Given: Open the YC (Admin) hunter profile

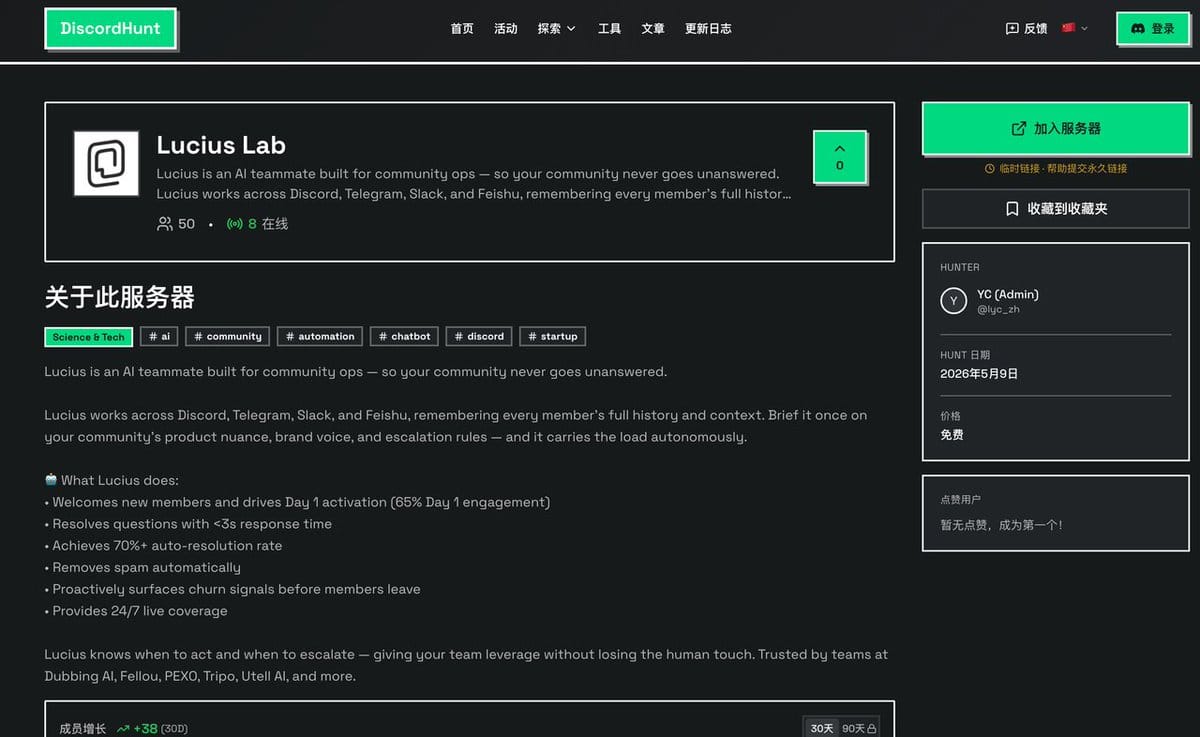Looking at the screenshot, I should click(1008, 294).
